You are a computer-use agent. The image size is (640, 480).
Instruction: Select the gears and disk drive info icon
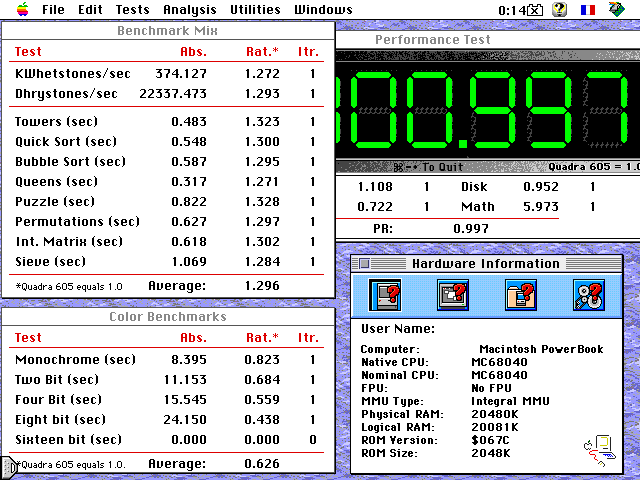pyautogui.click(x=589, y=295)
